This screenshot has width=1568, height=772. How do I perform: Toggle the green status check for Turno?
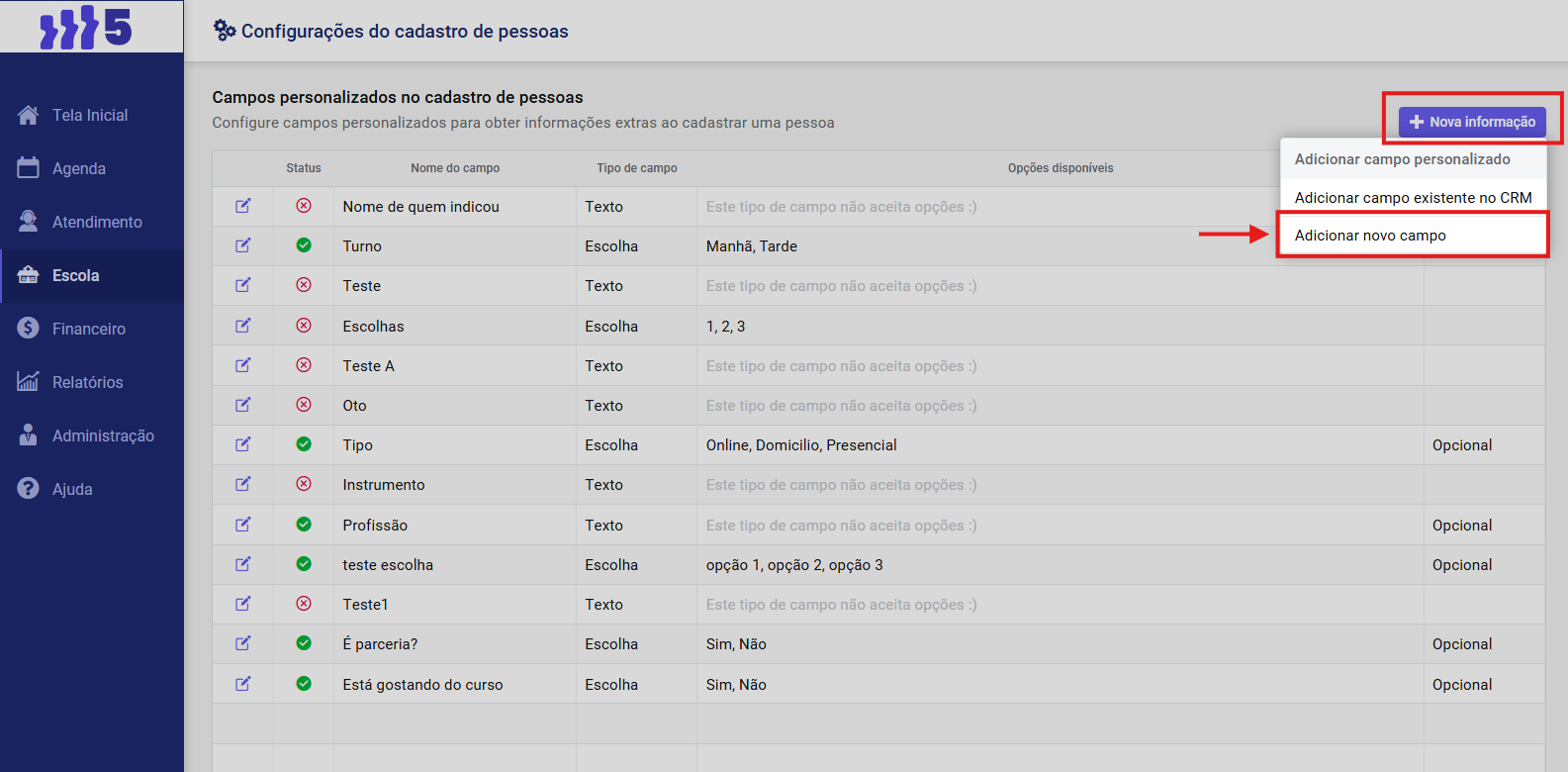(304, 245)
